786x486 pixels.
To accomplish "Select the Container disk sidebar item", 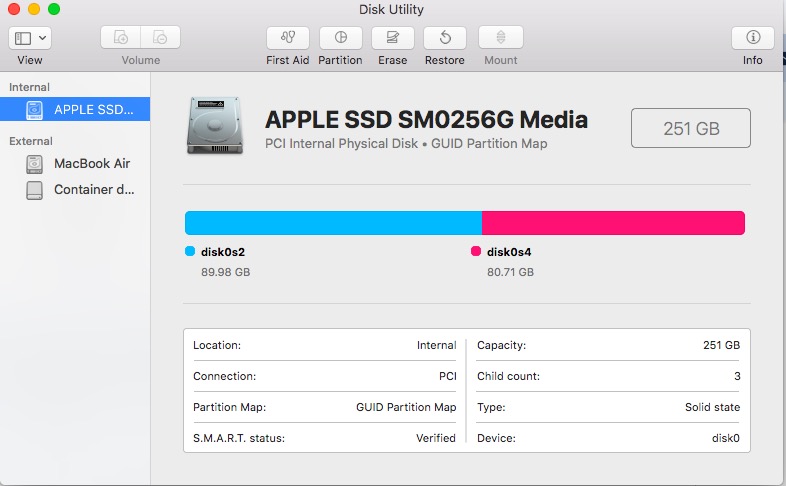I will click(x=75, y=190).
